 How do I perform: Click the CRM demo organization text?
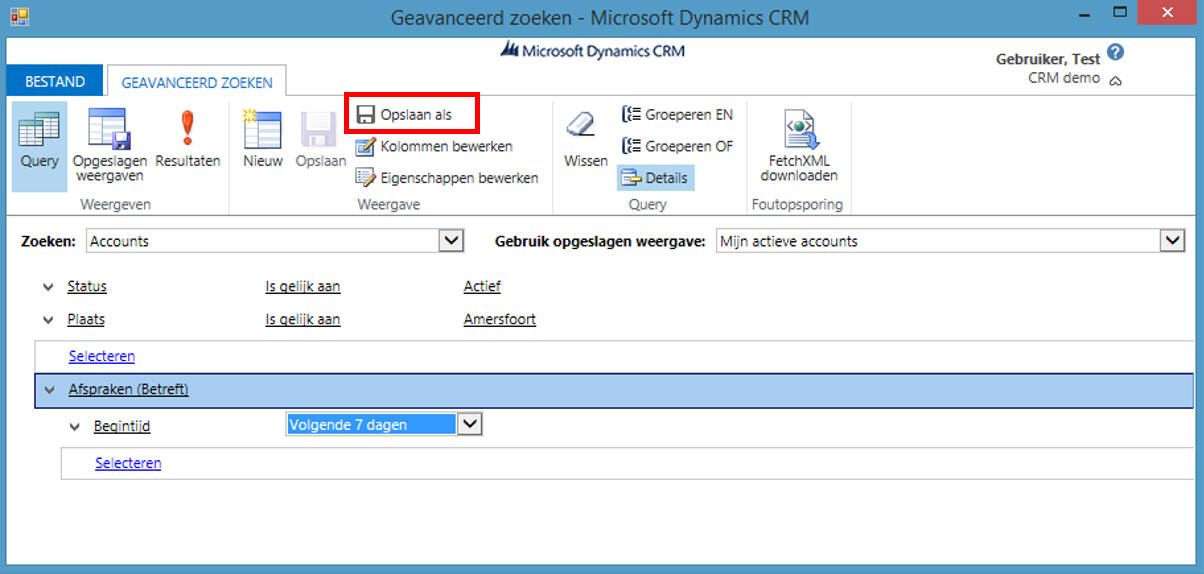tap(1064, 78)
